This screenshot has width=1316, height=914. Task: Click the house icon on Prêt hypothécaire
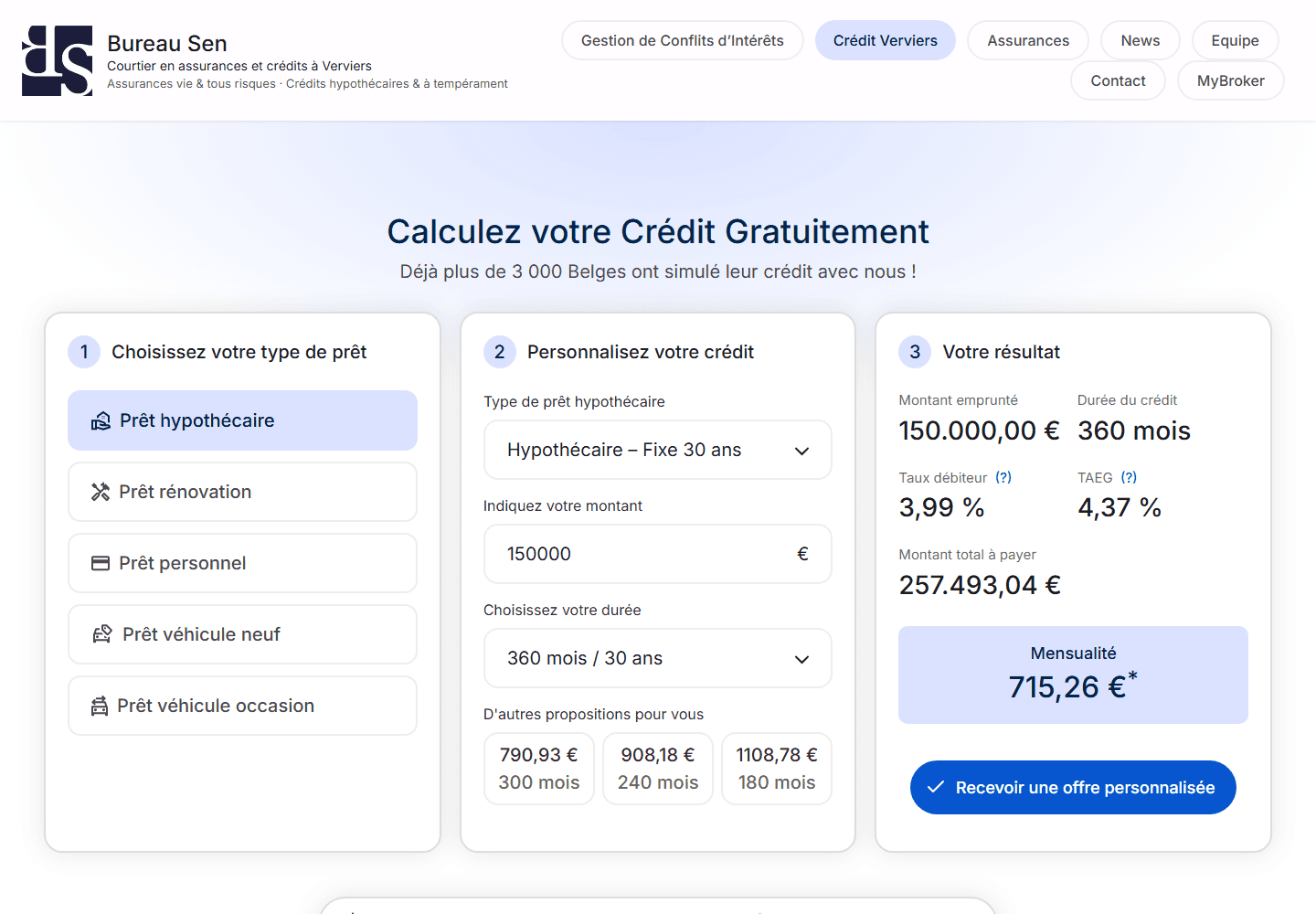click(x=101, y=421)
